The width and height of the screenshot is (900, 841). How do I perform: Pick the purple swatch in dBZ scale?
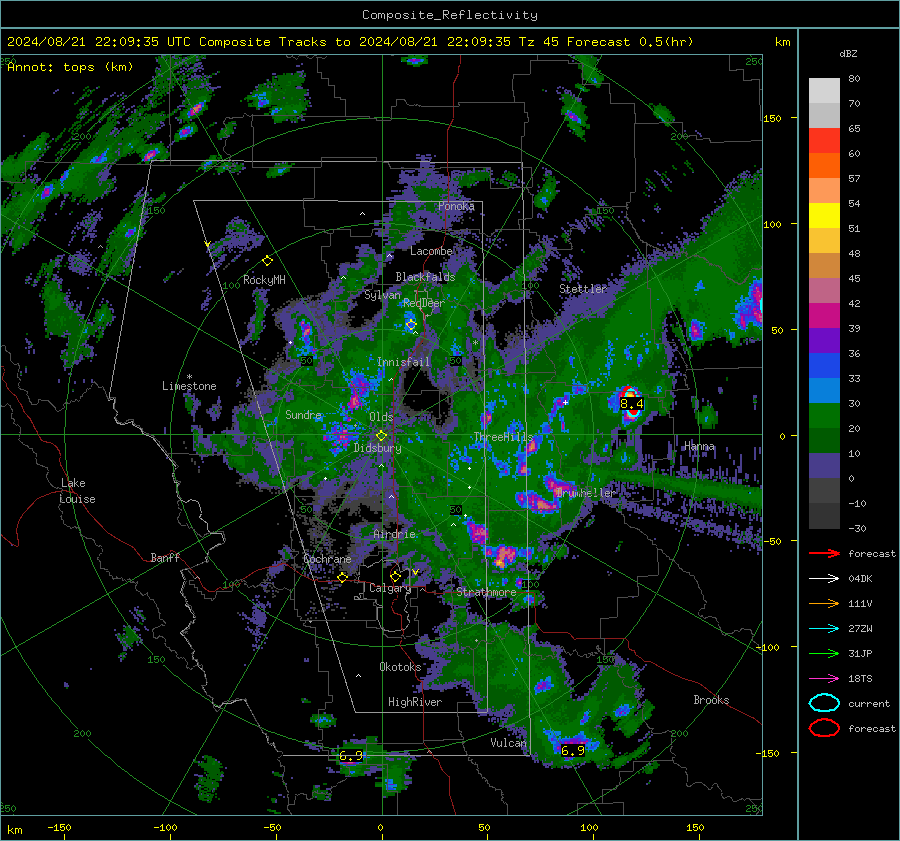point(824,340)
